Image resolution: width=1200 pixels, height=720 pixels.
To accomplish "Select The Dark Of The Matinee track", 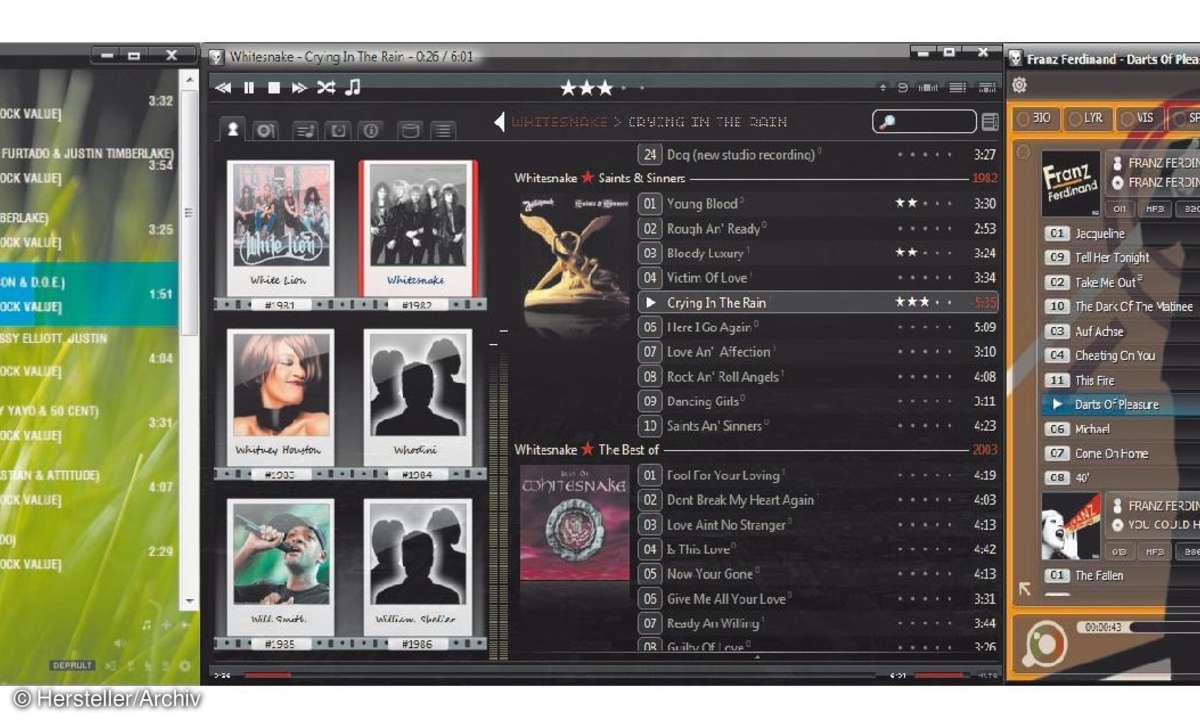I will click(1121, 307).
